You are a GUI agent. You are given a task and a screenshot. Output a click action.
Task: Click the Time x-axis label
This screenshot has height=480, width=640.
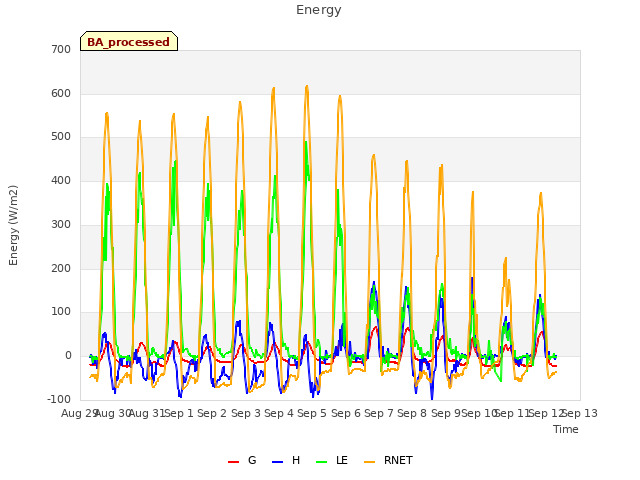coord(566,429)
